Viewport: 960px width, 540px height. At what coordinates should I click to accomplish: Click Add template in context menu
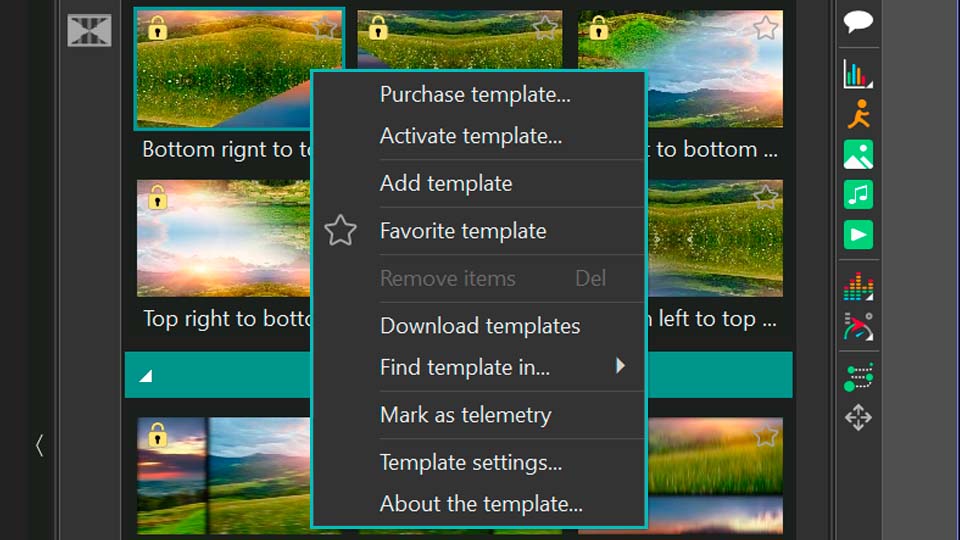(446, 184)
